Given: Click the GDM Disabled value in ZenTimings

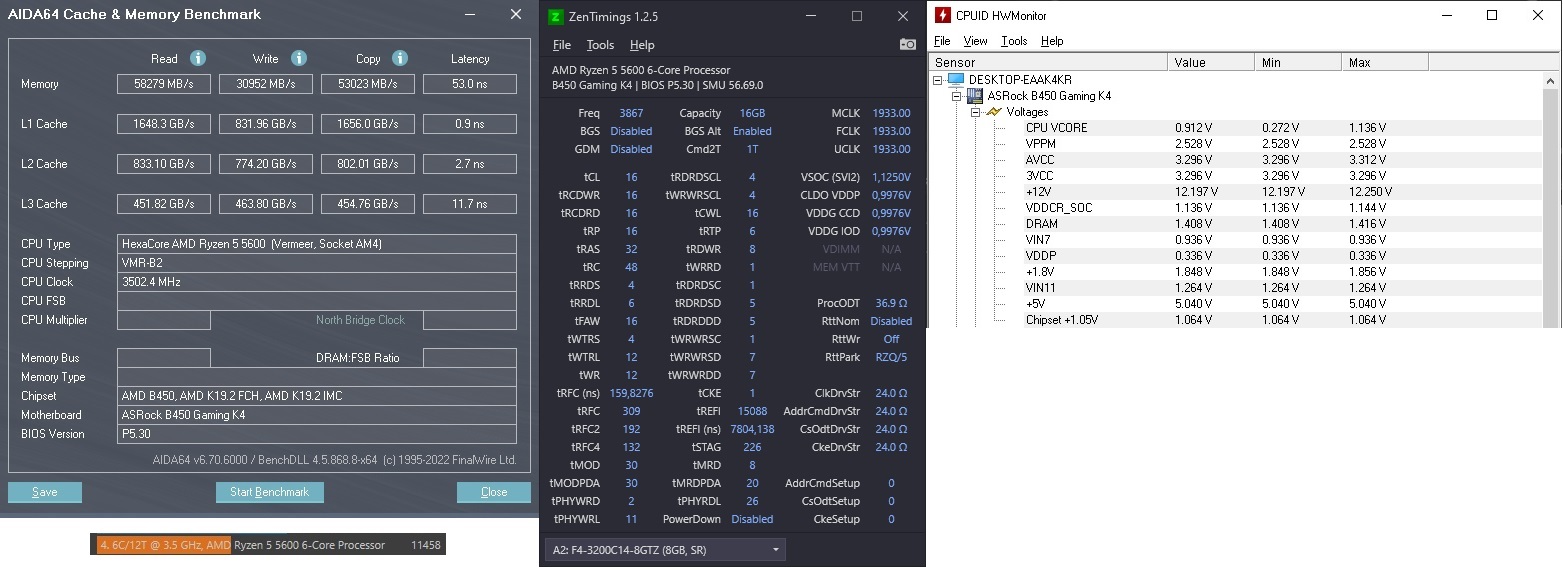Looking at the screenshot, I should pyautogui.click(x=631, y=149).
